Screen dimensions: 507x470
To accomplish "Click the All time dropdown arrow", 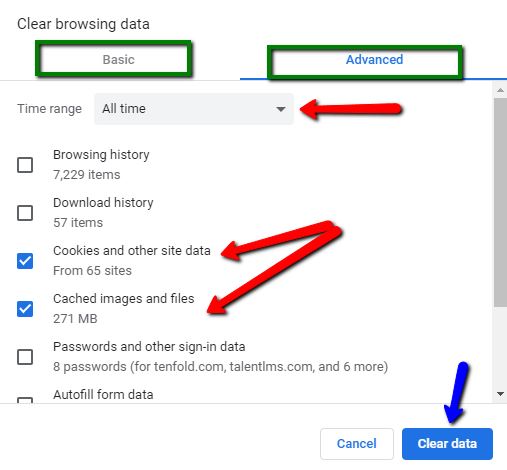I will coord(281,109).
